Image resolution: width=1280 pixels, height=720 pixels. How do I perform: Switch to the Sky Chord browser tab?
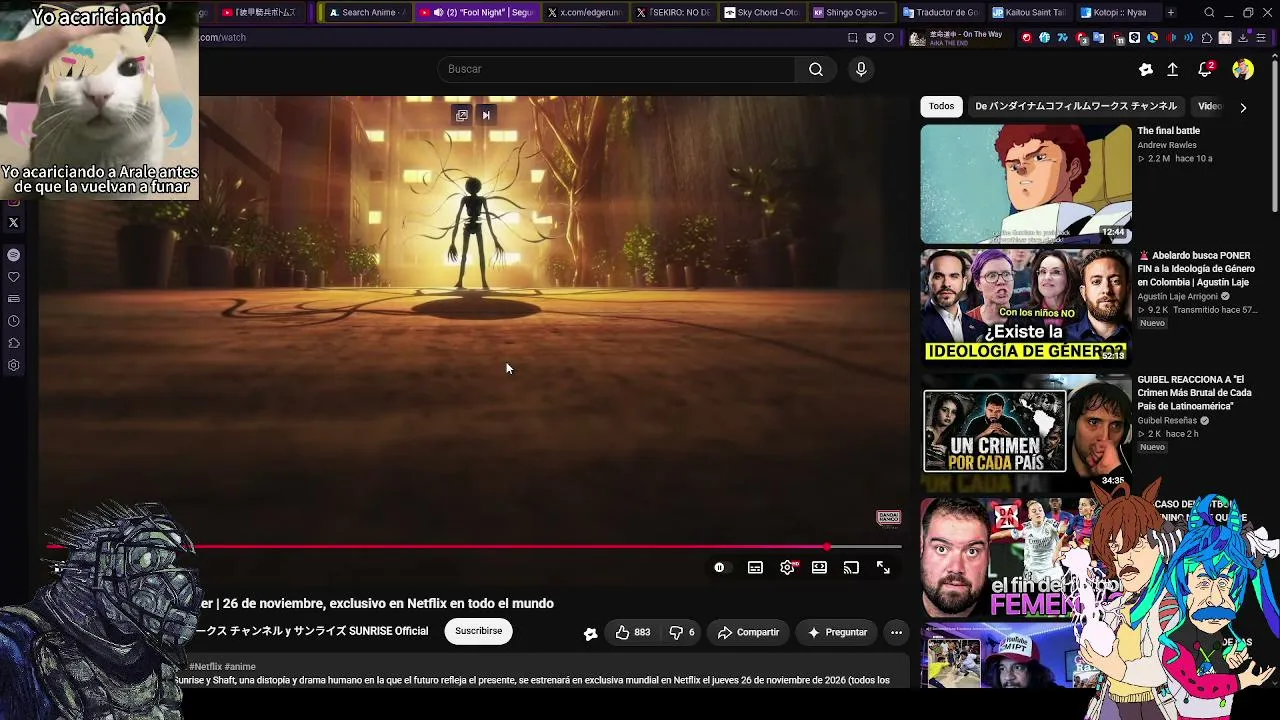tap(762, 12)
